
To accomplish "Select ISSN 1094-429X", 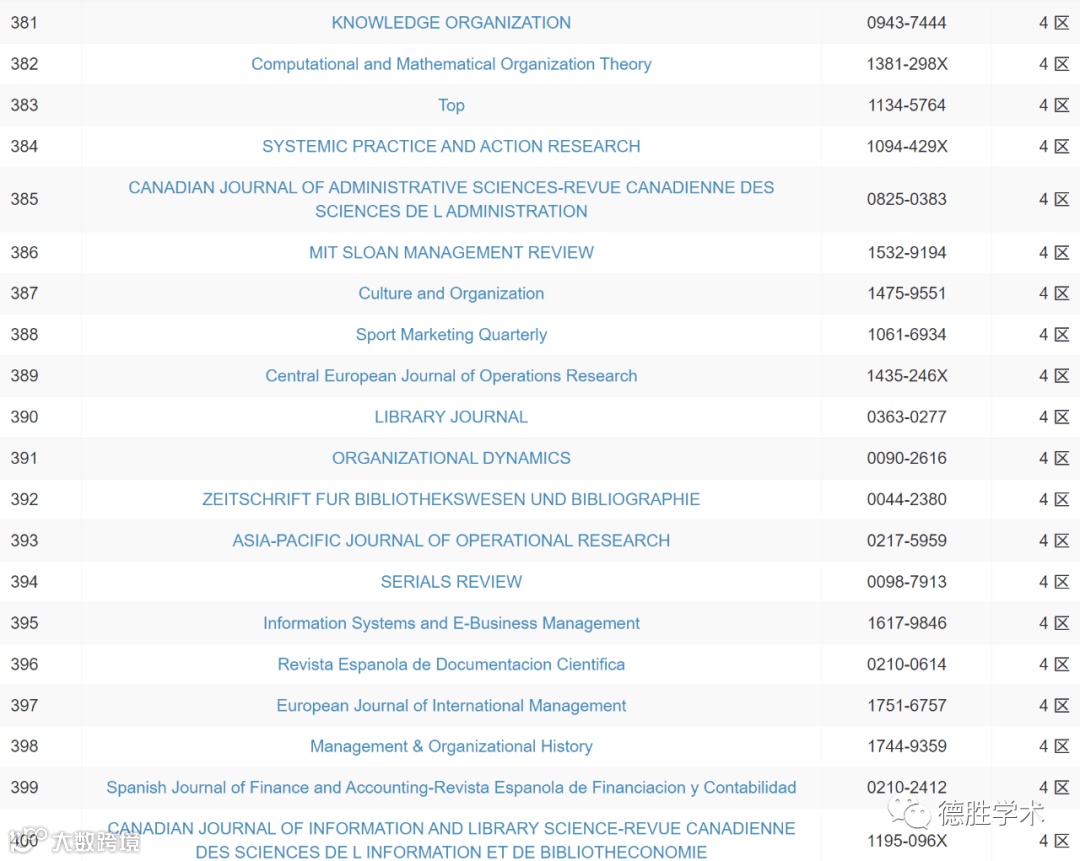I will point(906,146).
